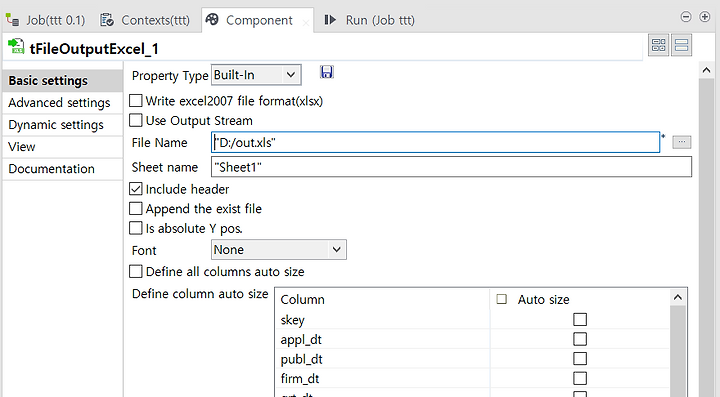The height and width of the screenshot is (397, 720).
Task: Open the Run (Job ttt) tab
Action: 370,20
